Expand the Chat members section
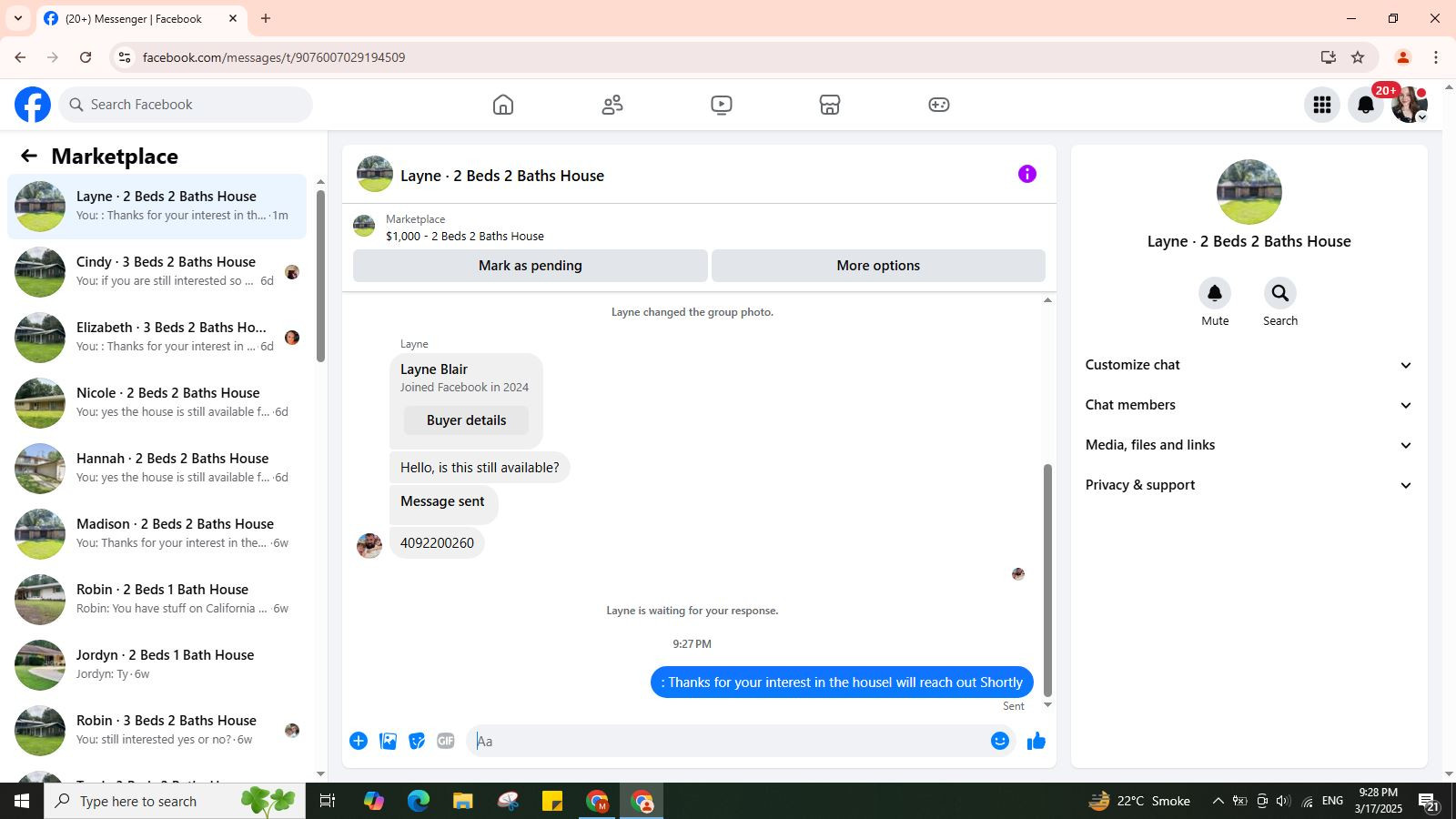The width and height of the screenshot is (1456, 819). [x=1249, y=405]
